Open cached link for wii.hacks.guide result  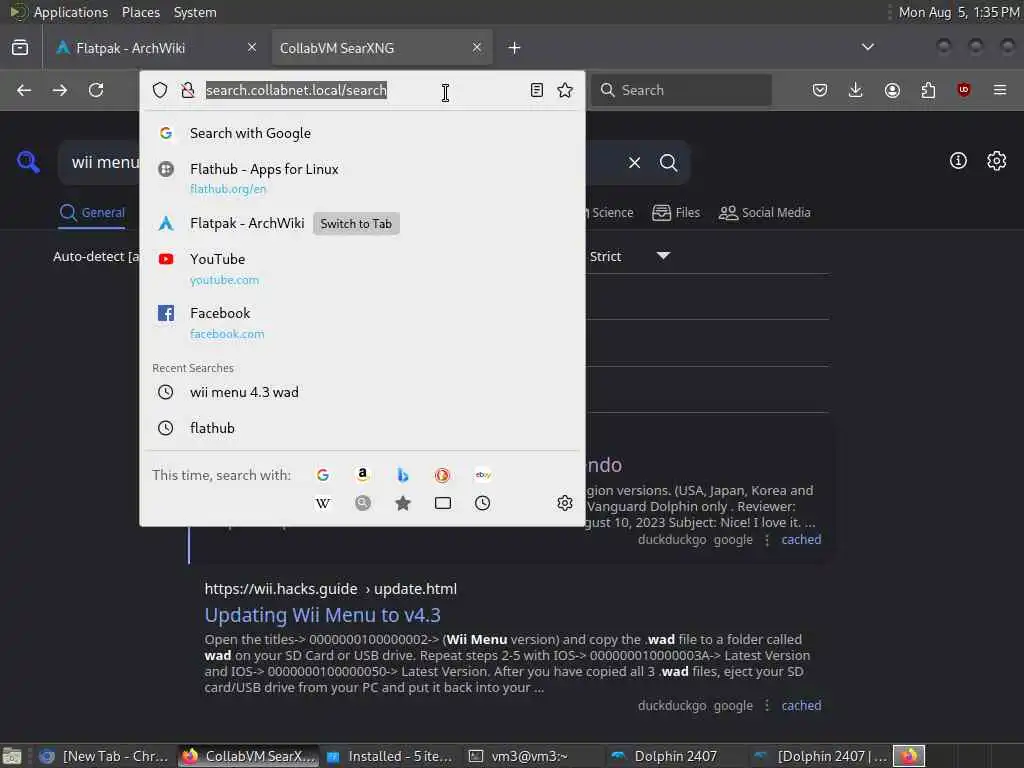tap(801, 705)
